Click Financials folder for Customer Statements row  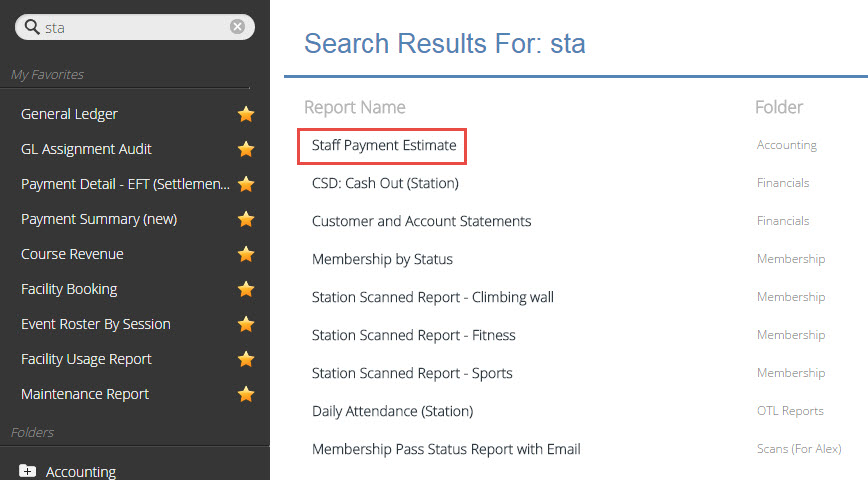point(783,221)
